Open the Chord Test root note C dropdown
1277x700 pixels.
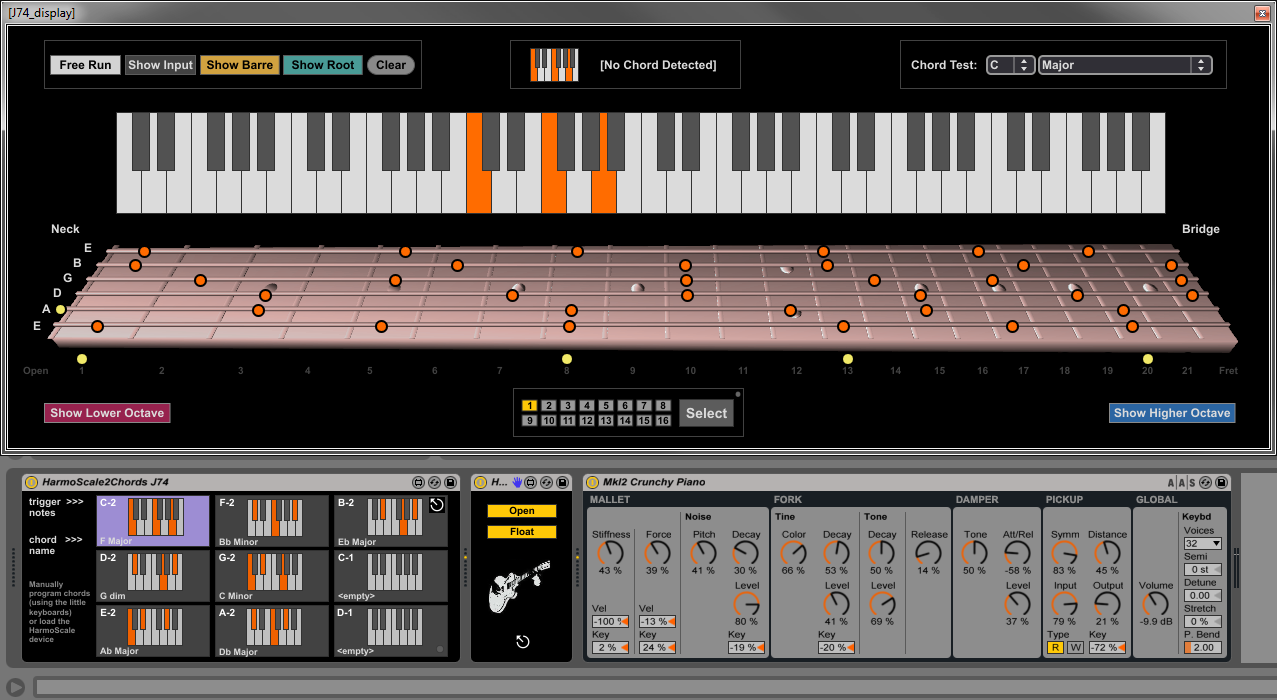tap(1010, 65)
